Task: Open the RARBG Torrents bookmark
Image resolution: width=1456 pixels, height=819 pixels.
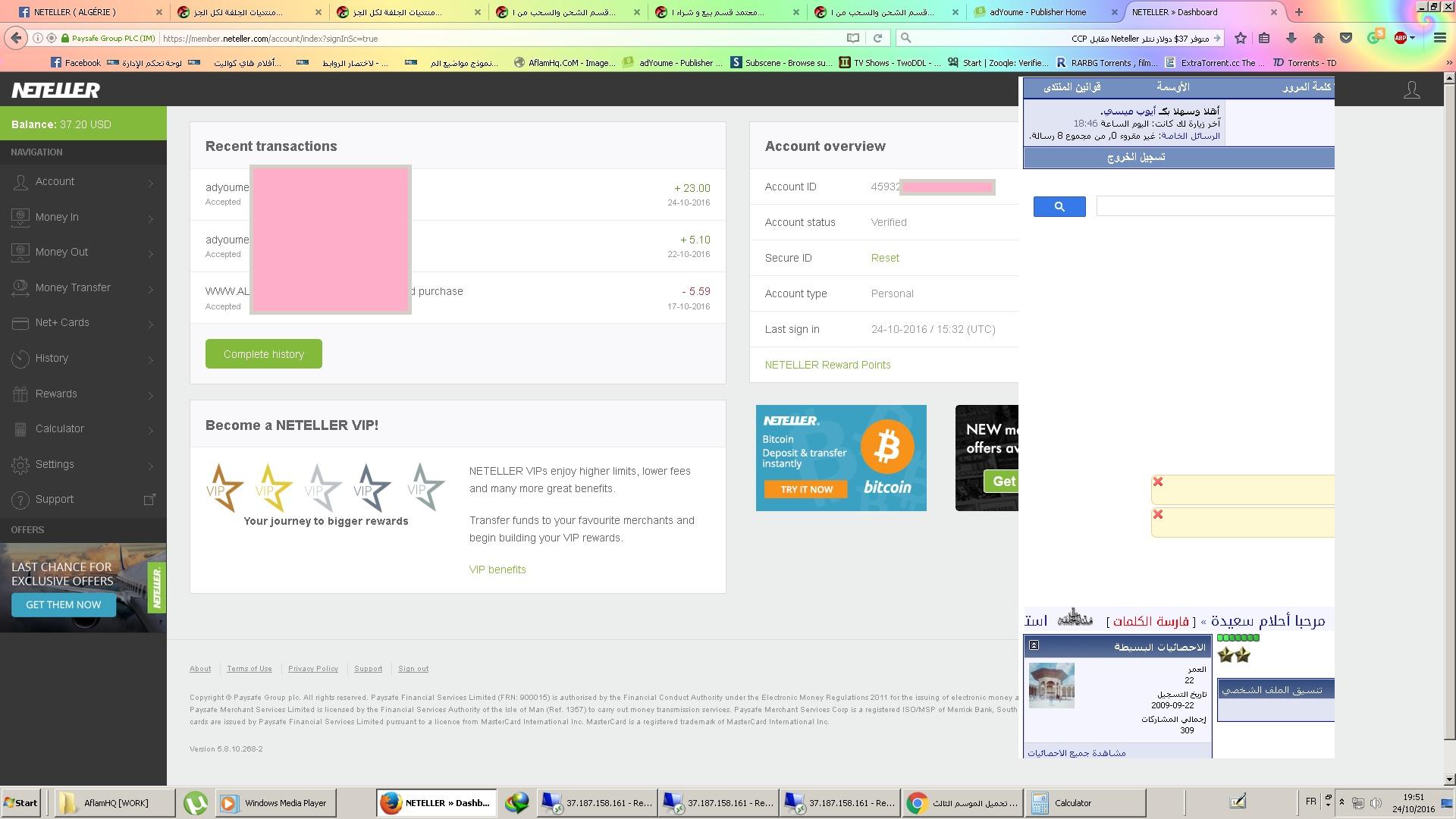Action: point(1107,63)
